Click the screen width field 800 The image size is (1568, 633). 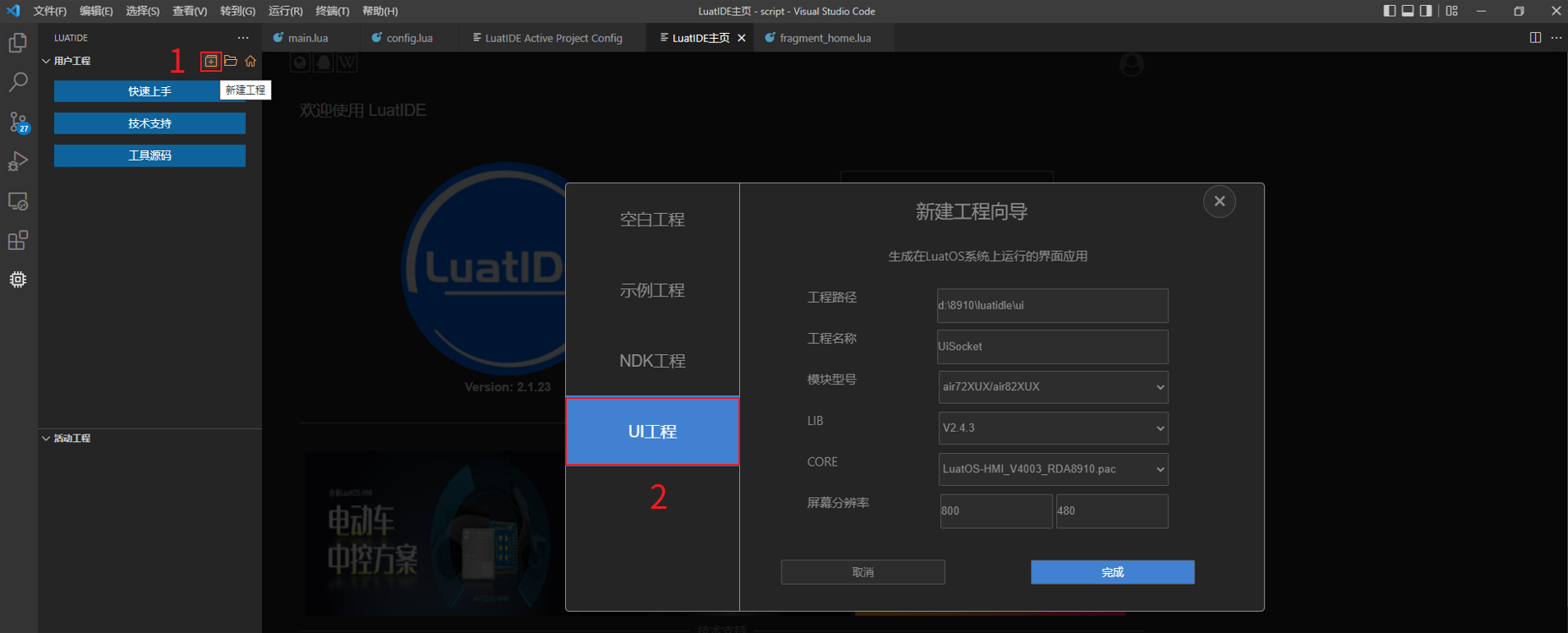pos(996,511)
